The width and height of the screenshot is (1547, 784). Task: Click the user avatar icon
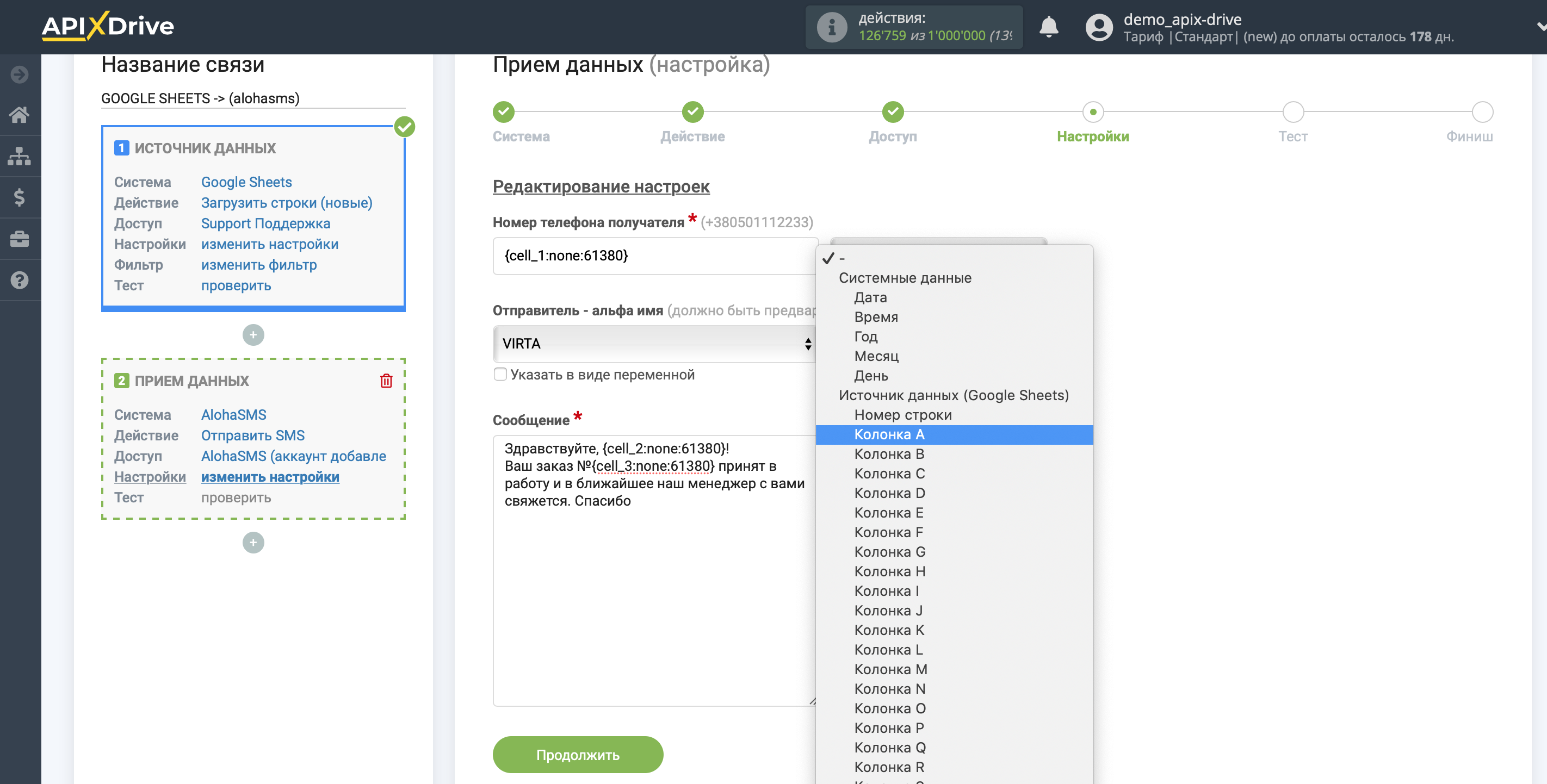click(1099, 27)
